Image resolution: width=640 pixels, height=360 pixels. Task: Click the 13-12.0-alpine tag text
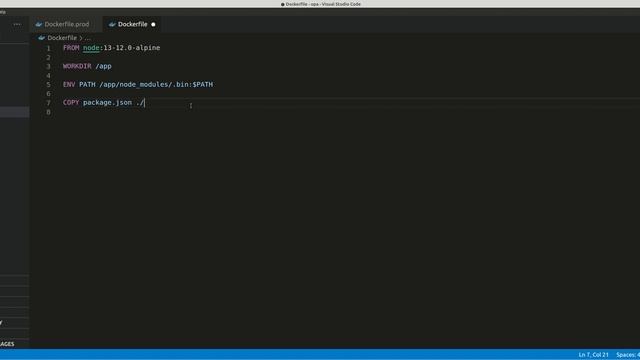point(132,48)
